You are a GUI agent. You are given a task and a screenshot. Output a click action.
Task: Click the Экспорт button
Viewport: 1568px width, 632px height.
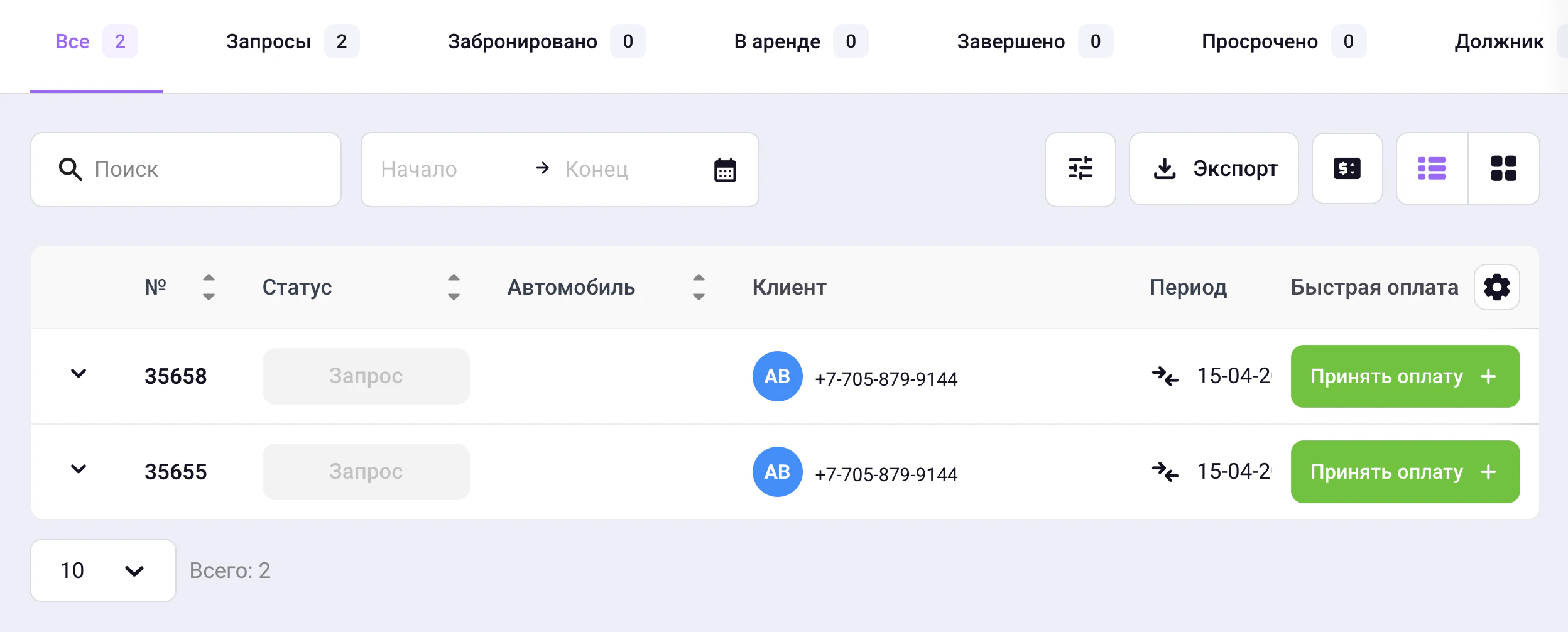pyautogui.click(x=1214, y=168)
